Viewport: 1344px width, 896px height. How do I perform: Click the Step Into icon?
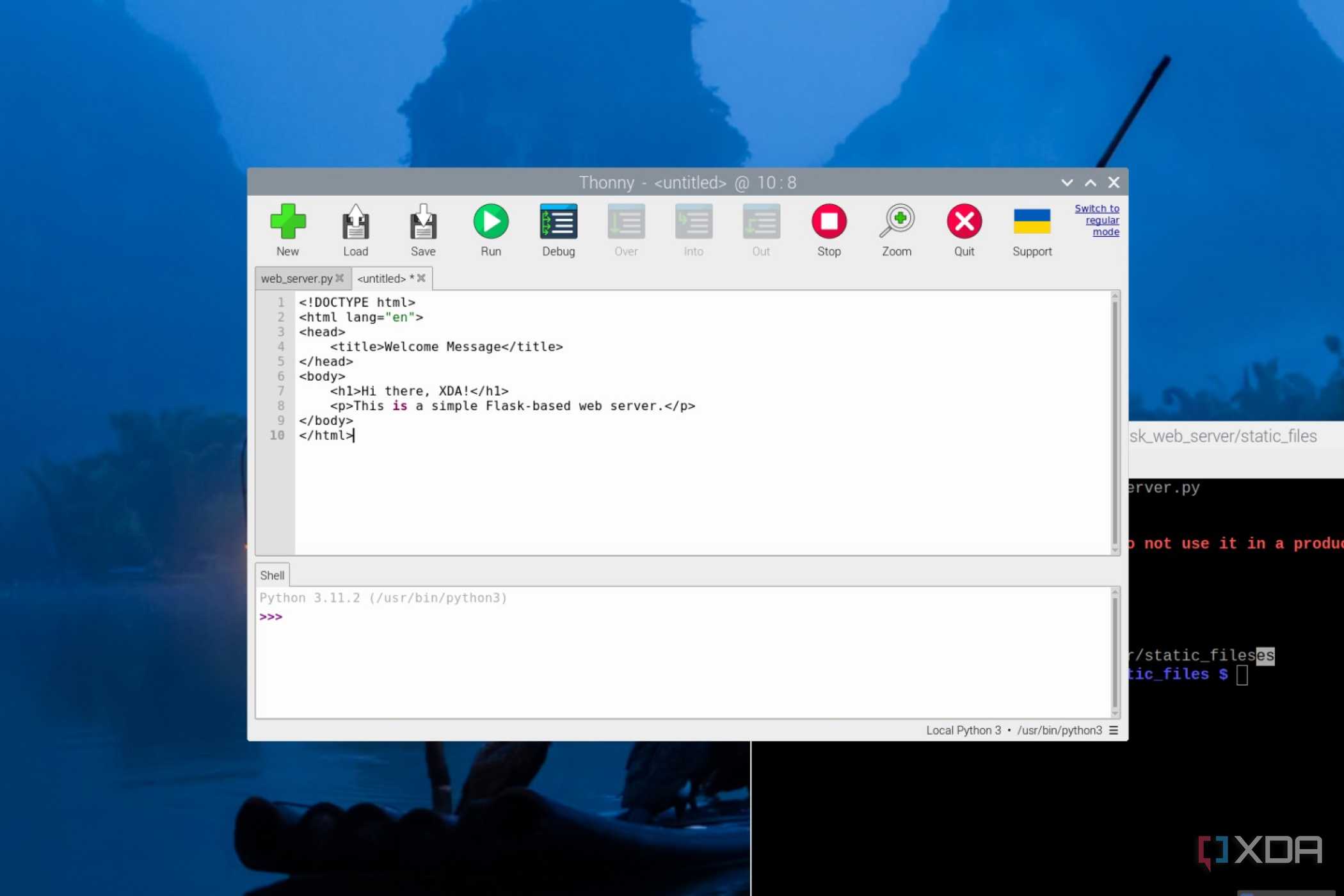[x=694, y=221]
